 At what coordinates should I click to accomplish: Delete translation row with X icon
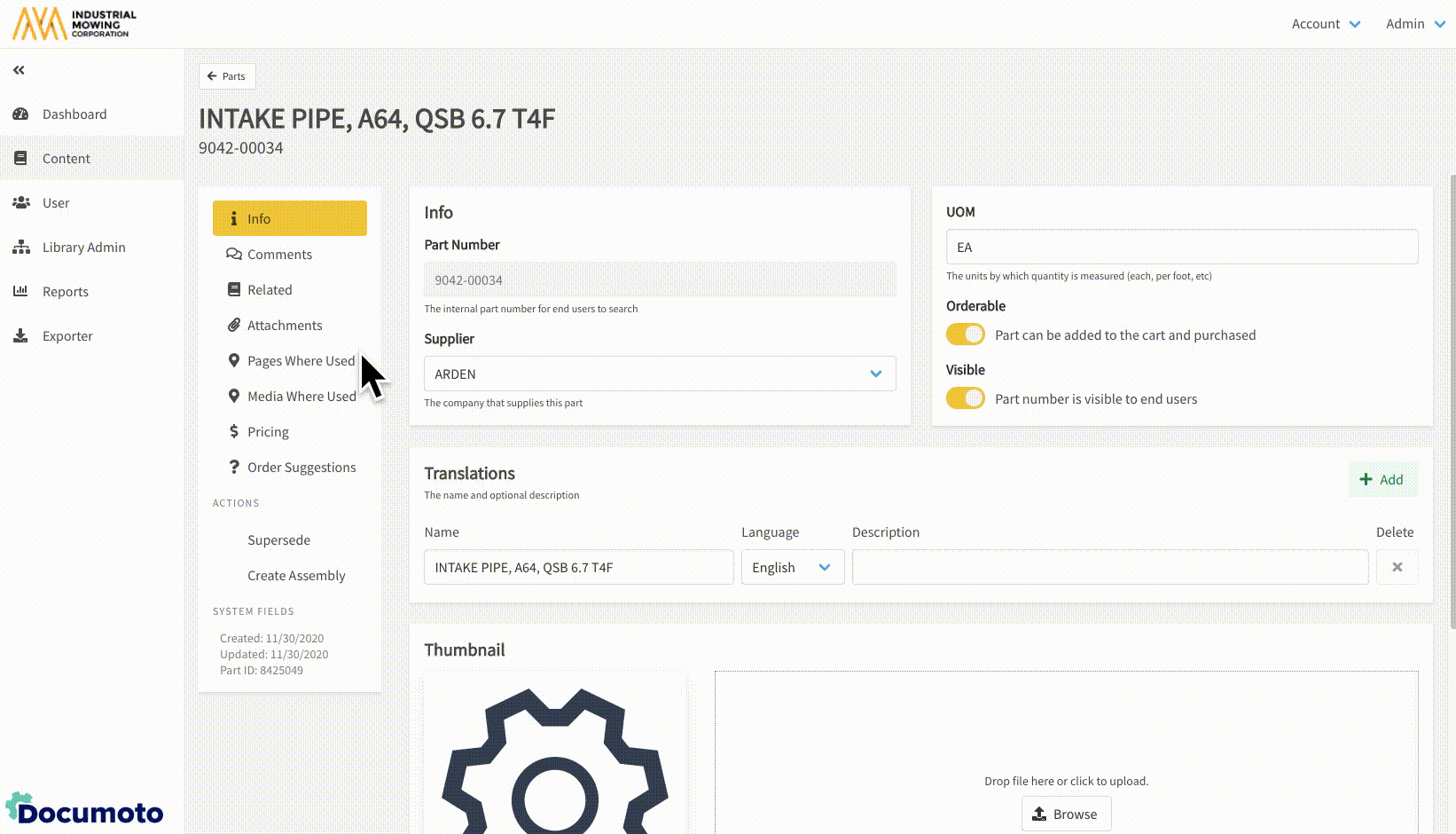click(x=1397, y=568)
